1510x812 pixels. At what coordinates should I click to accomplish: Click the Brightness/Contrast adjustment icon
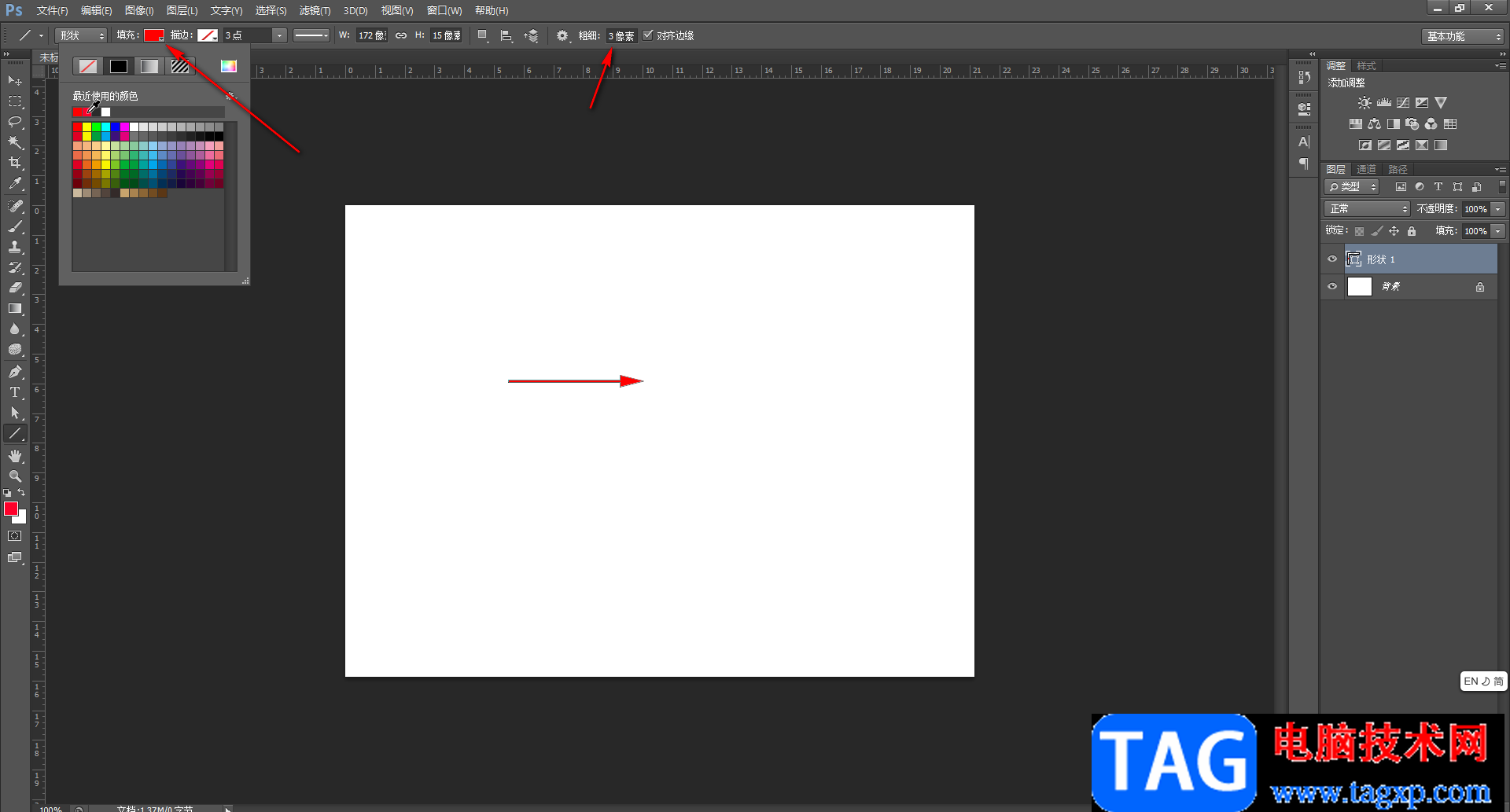coord(1365,103)
